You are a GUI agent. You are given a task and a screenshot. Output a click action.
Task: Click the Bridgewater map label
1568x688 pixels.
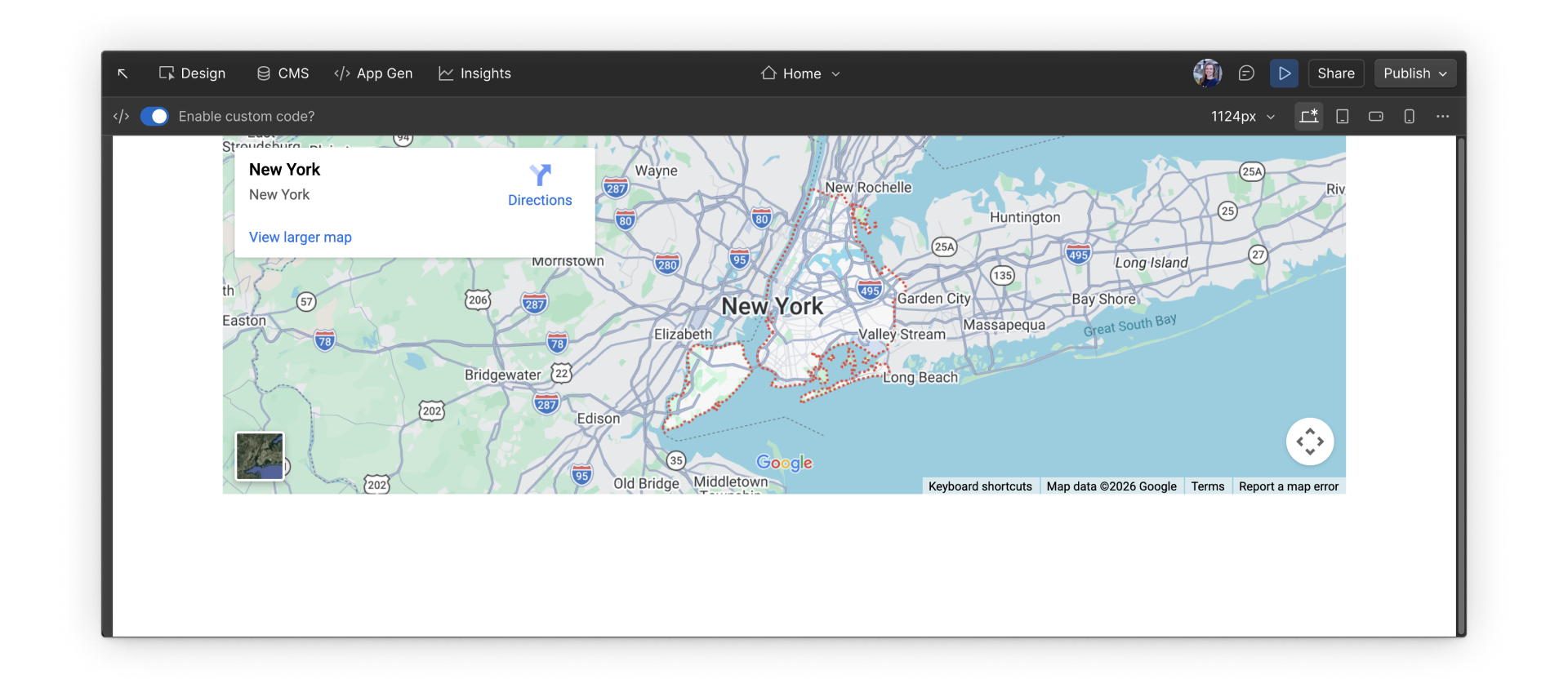point(503,375)
